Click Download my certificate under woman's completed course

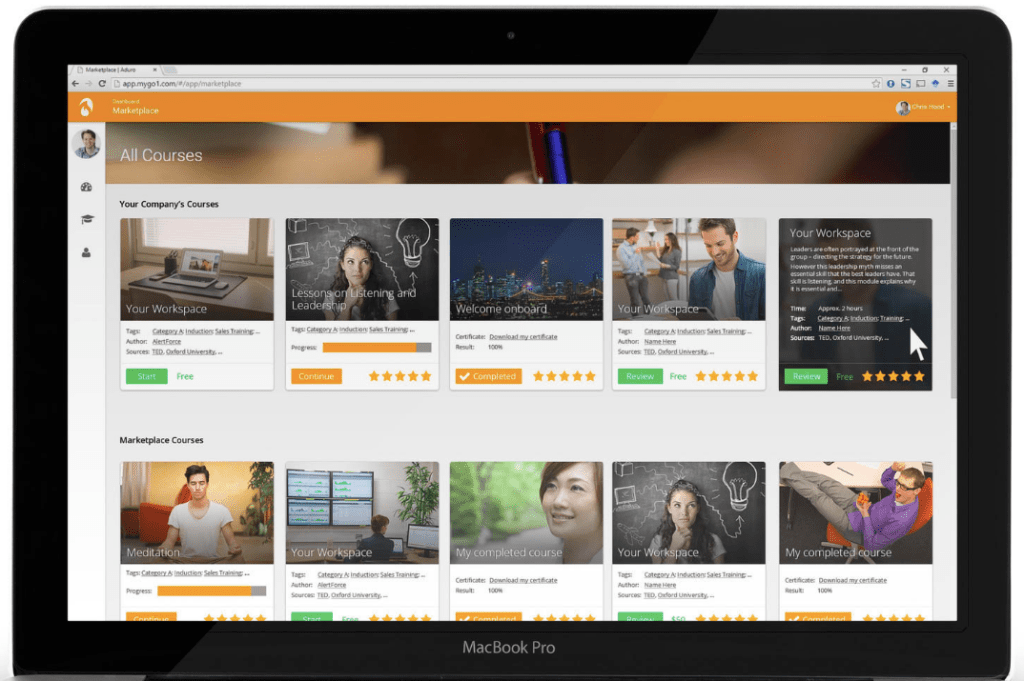(523, 580)
